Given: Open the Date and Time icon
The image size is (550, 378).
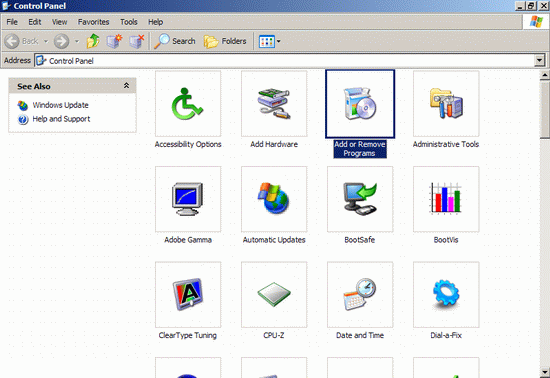Looking at the screenshot, I should 360,295.
